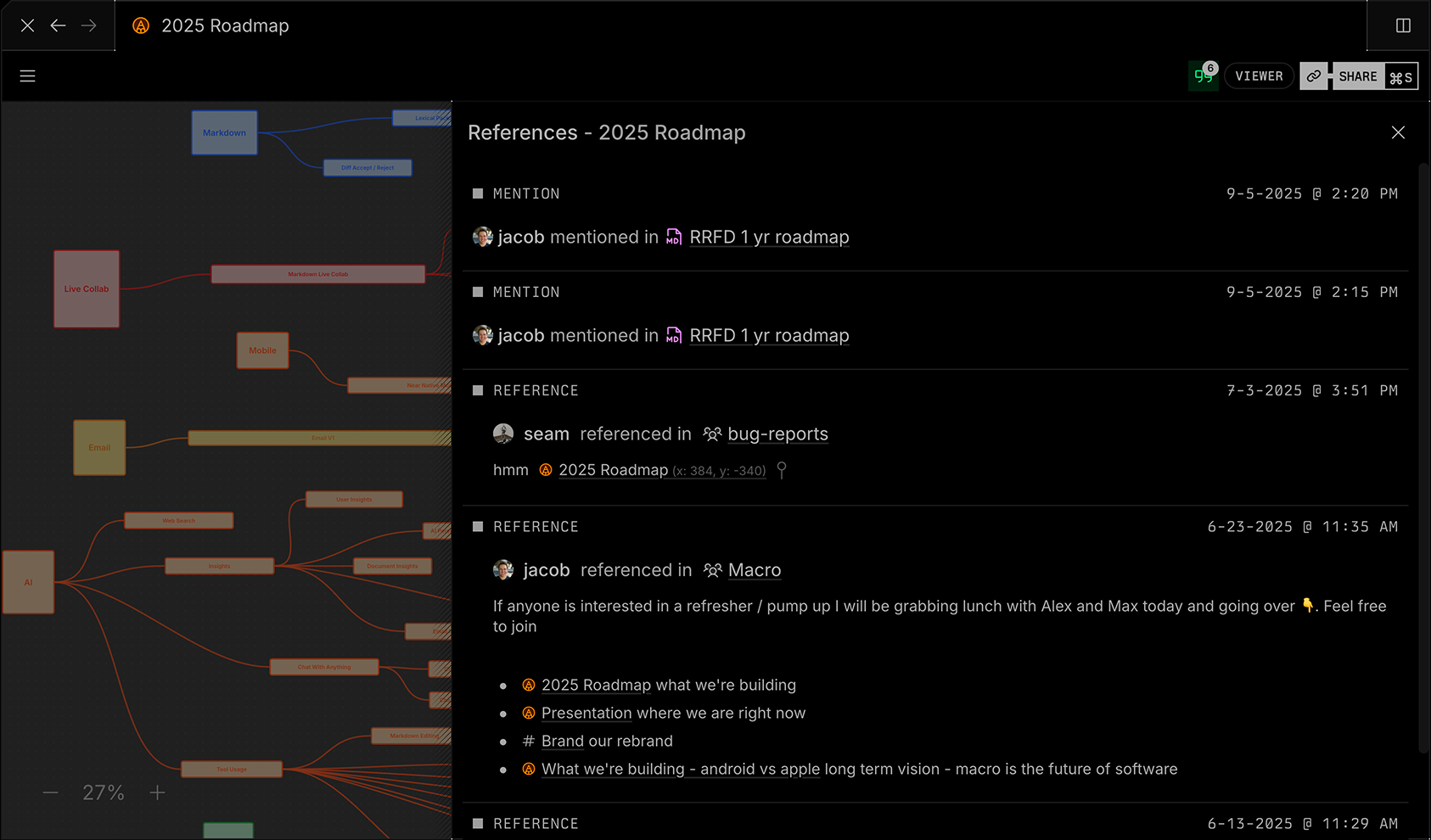The height and width of the screenshot is (840, 1431).
Task: Toggle split view panel icon
Action: point(1403,25)
